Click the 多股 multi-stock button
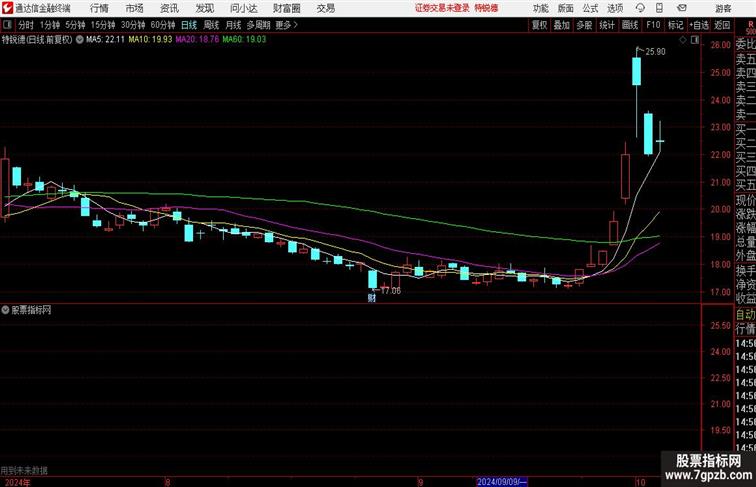756x487 pixels. pos(584,25)
